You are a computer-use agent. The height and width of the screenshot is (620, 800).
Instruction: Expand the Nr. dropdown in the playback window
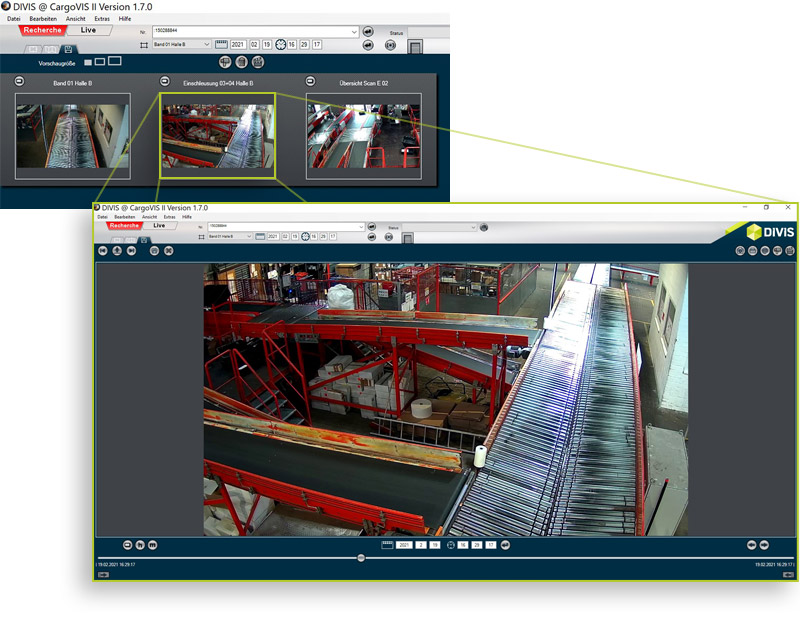pos(361,227)
